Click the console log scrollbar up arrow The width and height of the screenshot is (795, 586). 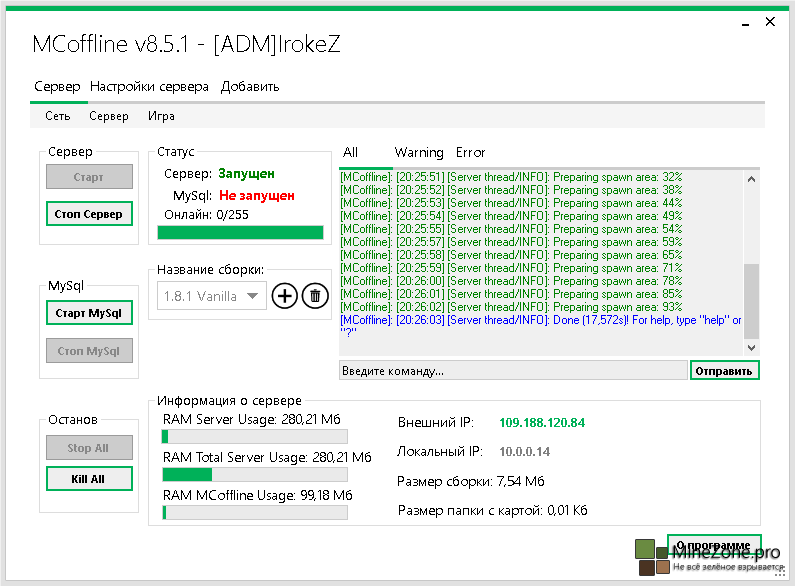(x=751, y=178)
